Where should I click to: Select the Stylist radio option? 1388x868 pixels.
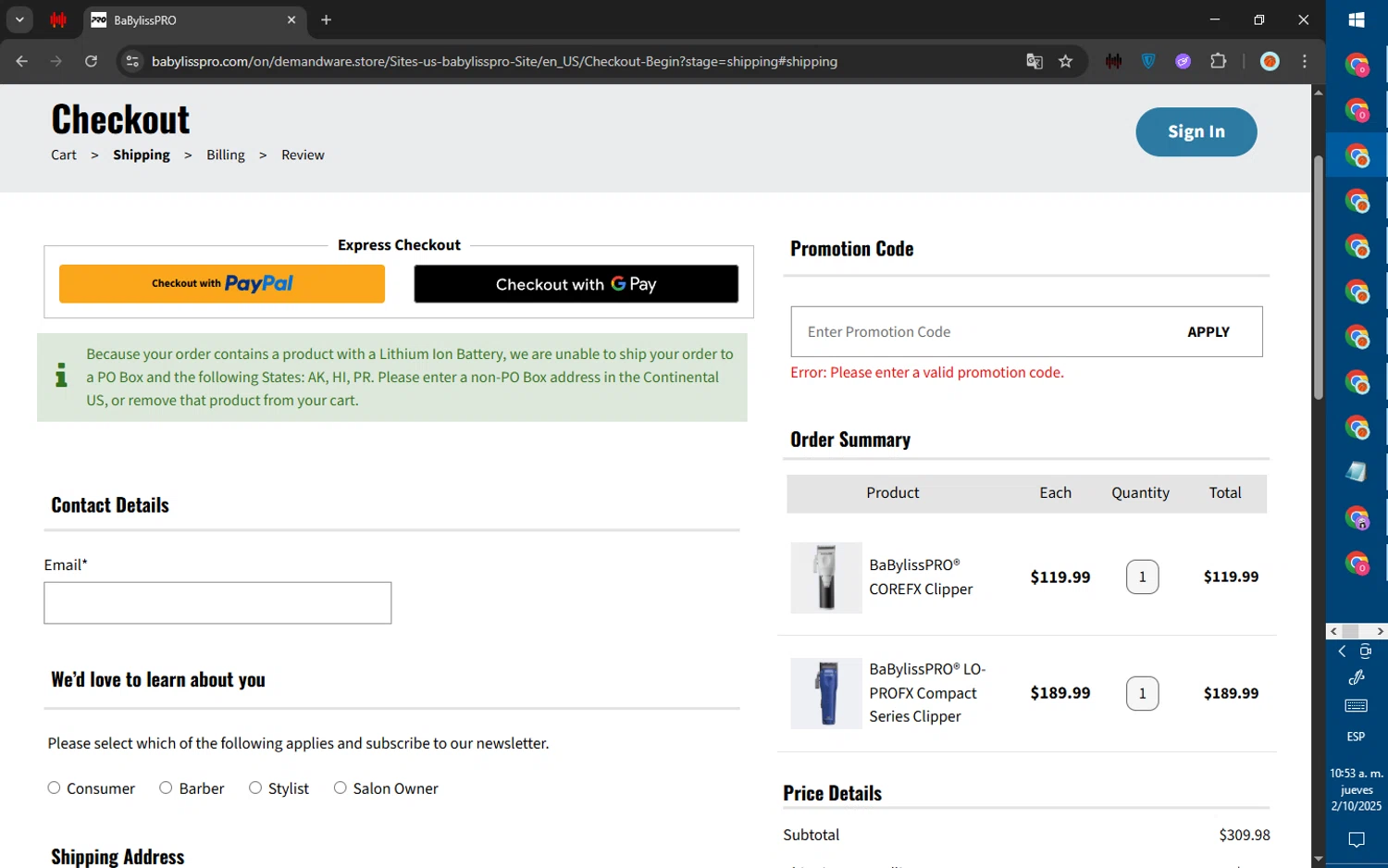pyautogui.click(x=255, y=787)
